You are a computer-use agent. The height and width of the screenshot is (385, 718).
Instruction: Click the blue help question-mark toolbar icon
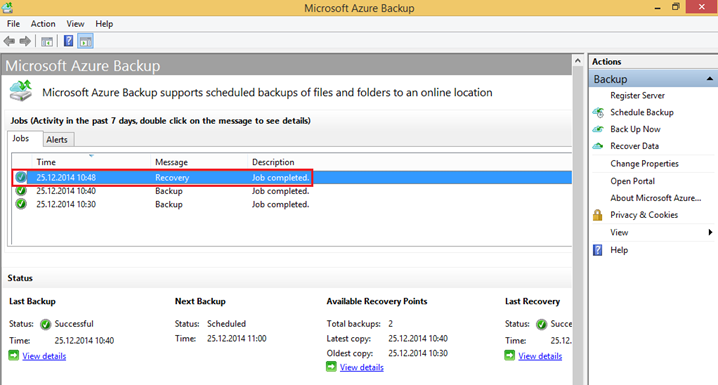(68, 41)
